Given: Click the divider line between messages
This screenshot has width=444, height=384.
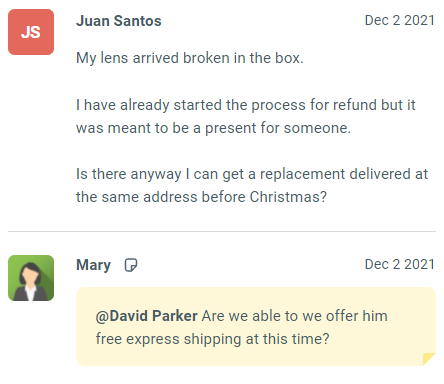Looking at the screenshot, I should (x=222, y=231).
